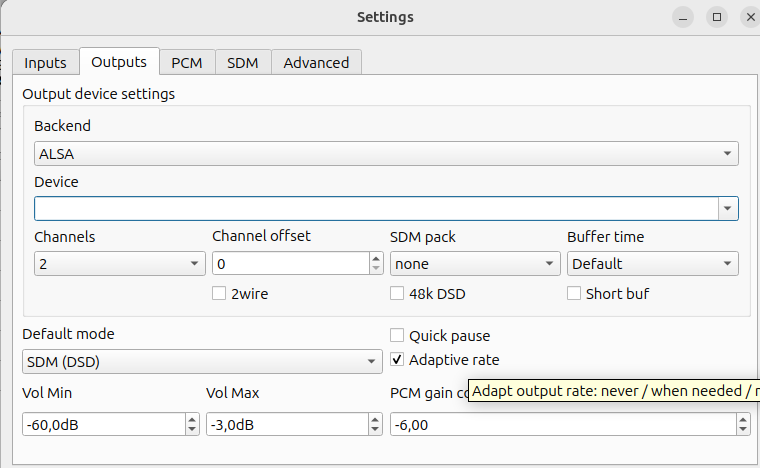Viewport: 760px width, 468px height.
Task: Toggle the Quick pause checkbox
Action: tap(397, 336)
